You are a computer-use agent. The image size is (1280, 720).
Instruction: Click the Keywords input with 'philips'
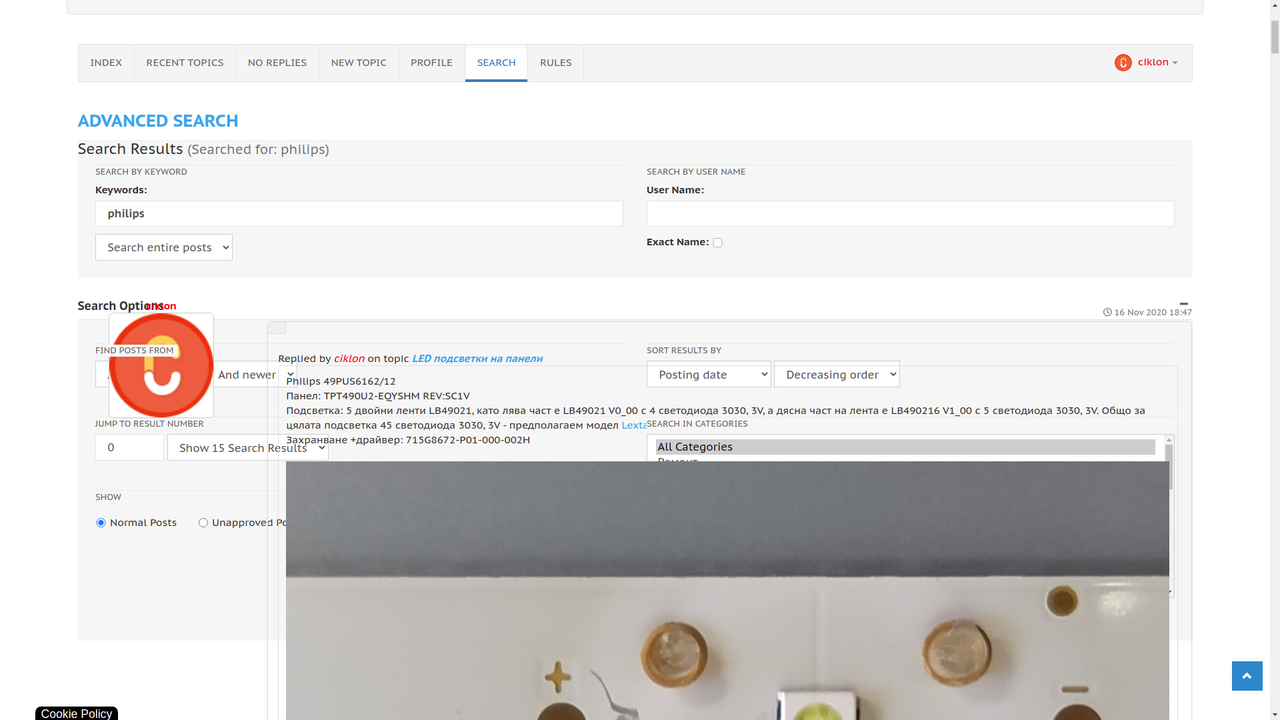[359, 213]
